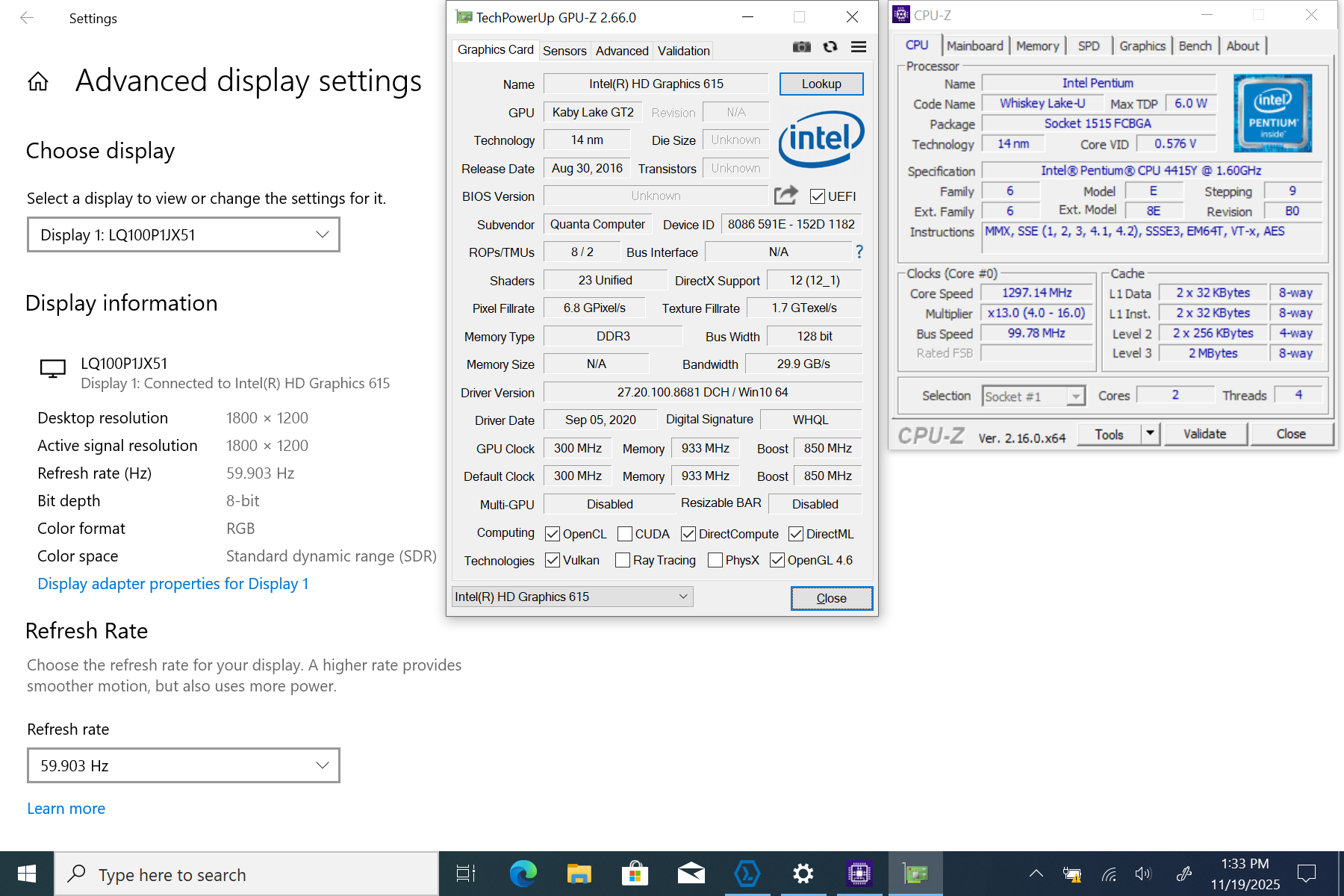Screen dimensions: 1344x896
Task: Switch to the Sensors tab in GPU-Z
Action: 564,51
